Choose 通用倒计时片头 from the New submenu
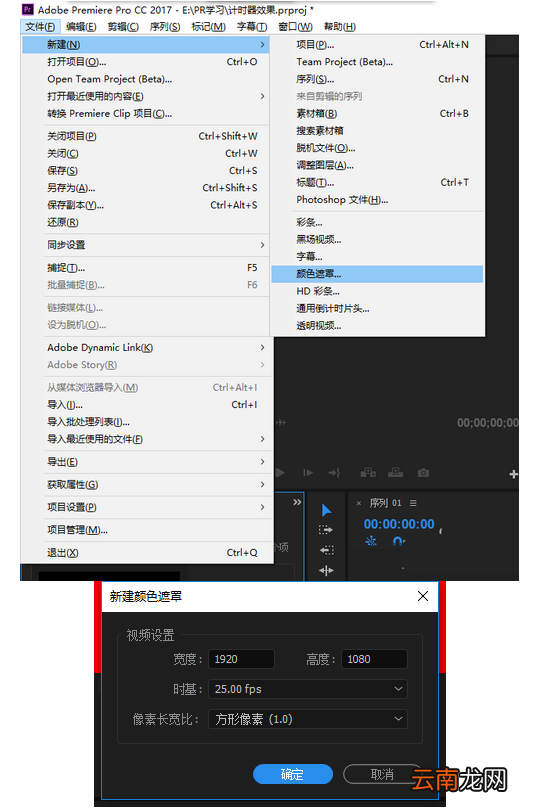The width and height of the screenshot is (544, 808). coord(377,309)
